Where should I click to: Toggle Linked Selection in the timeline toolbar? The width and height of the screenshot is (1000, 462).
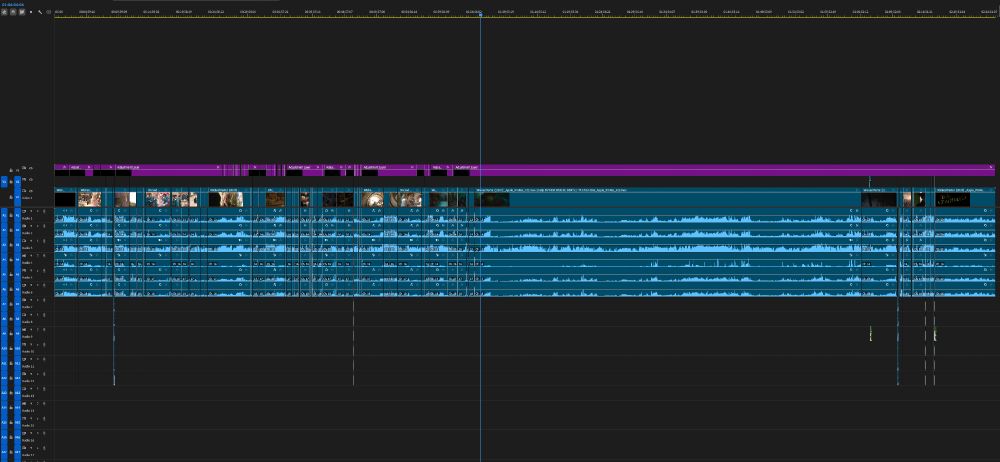click(22, 11)
